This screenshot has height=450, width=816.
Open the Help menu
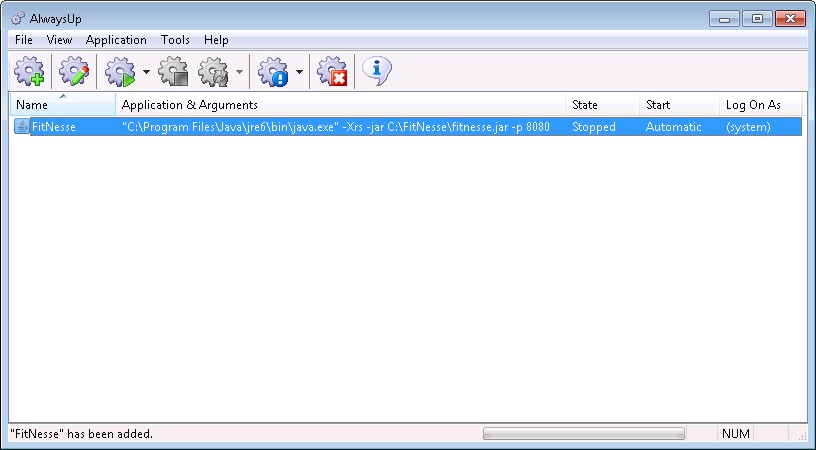[216, 40]
